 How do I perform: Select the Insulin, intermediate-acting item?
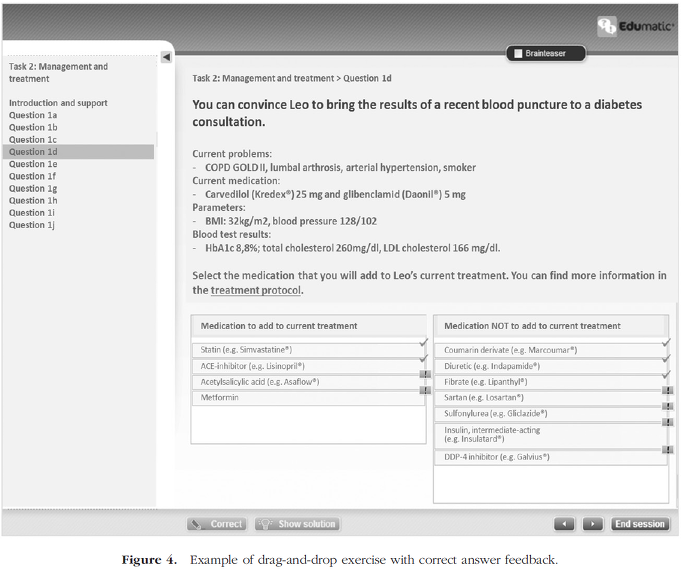click(x=551, y=435)
